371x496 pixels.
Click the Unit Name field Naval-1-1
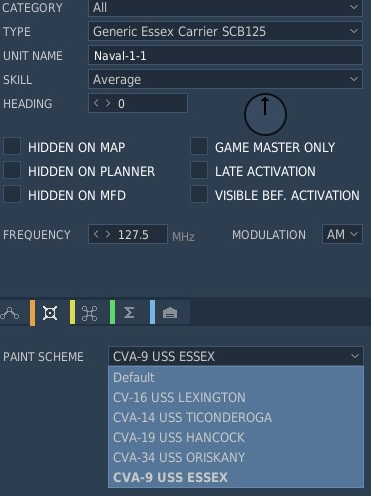225,55
